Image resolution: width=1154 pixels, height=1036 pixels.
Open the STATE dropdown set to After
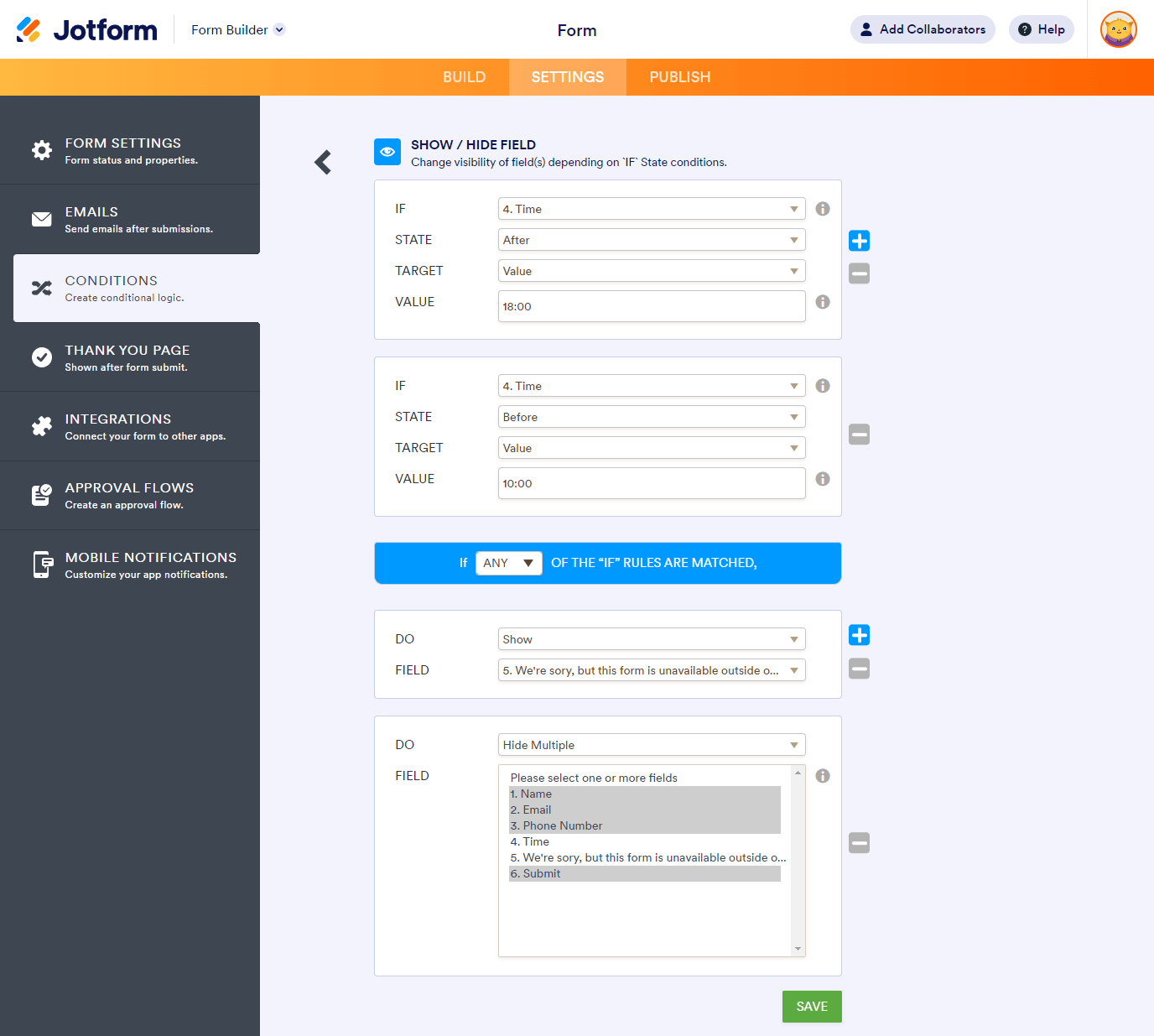coord(652,240)
